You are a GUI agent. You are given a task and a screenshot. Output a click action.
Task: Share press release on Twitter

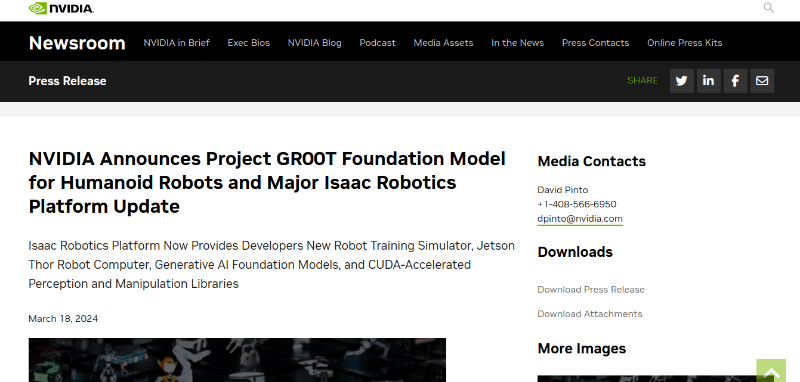pos(682,81)
